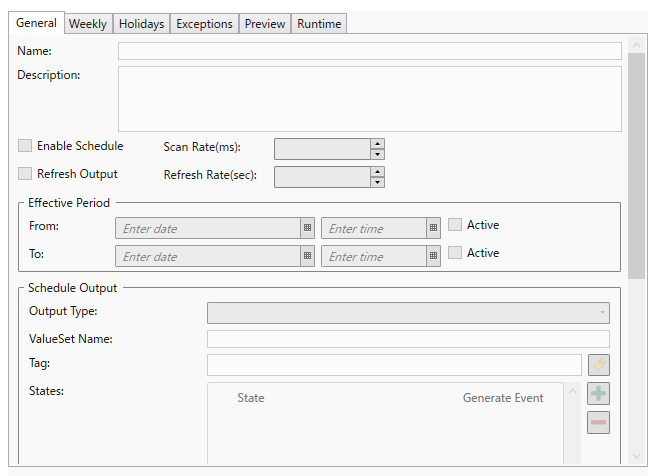The height and width of the screenshot is (476, 653).
Task: Check the Active box for To date
Action: point(455,253)
